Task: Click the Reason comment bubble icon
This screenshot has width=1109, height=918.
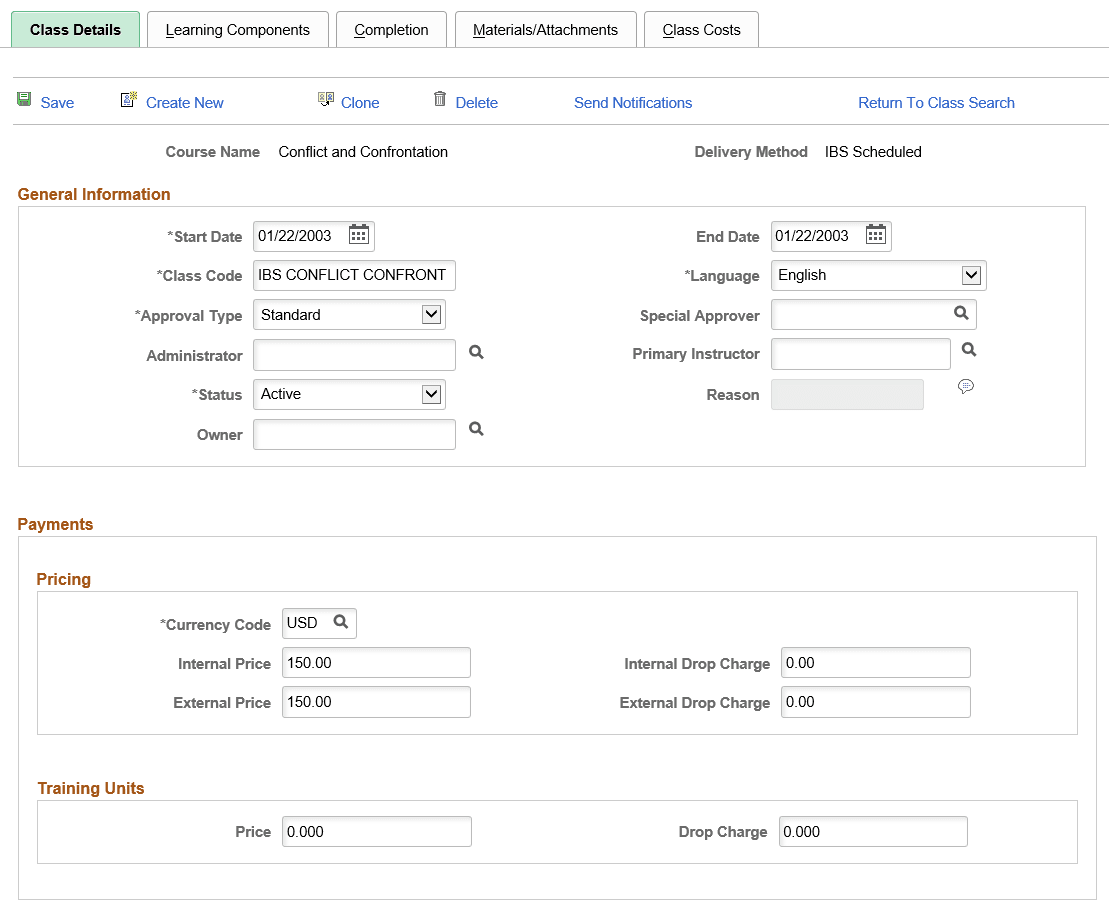Action: (x=966, y=386)
